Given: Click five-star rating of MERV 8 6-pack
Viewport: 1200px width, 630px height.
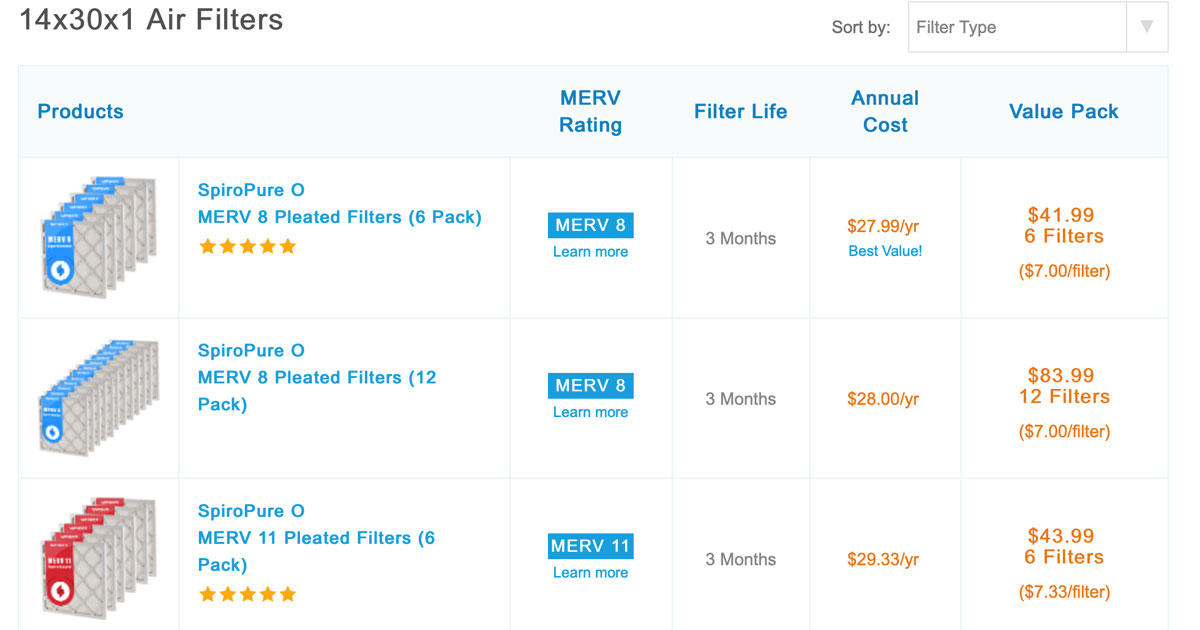Looking at the screenshot, I should [247, 246].
